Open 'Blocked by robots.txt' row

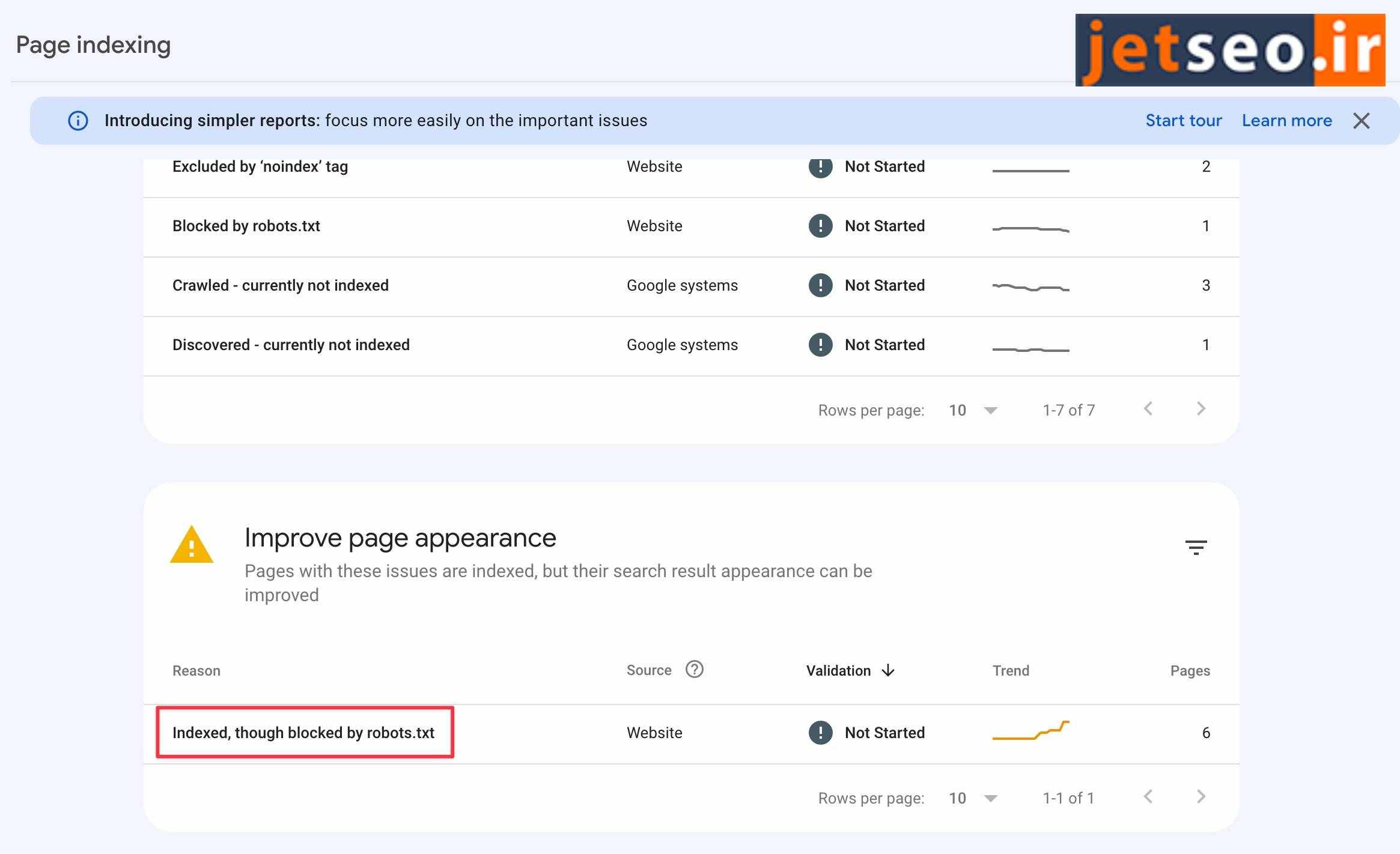(x=246, y=226)
